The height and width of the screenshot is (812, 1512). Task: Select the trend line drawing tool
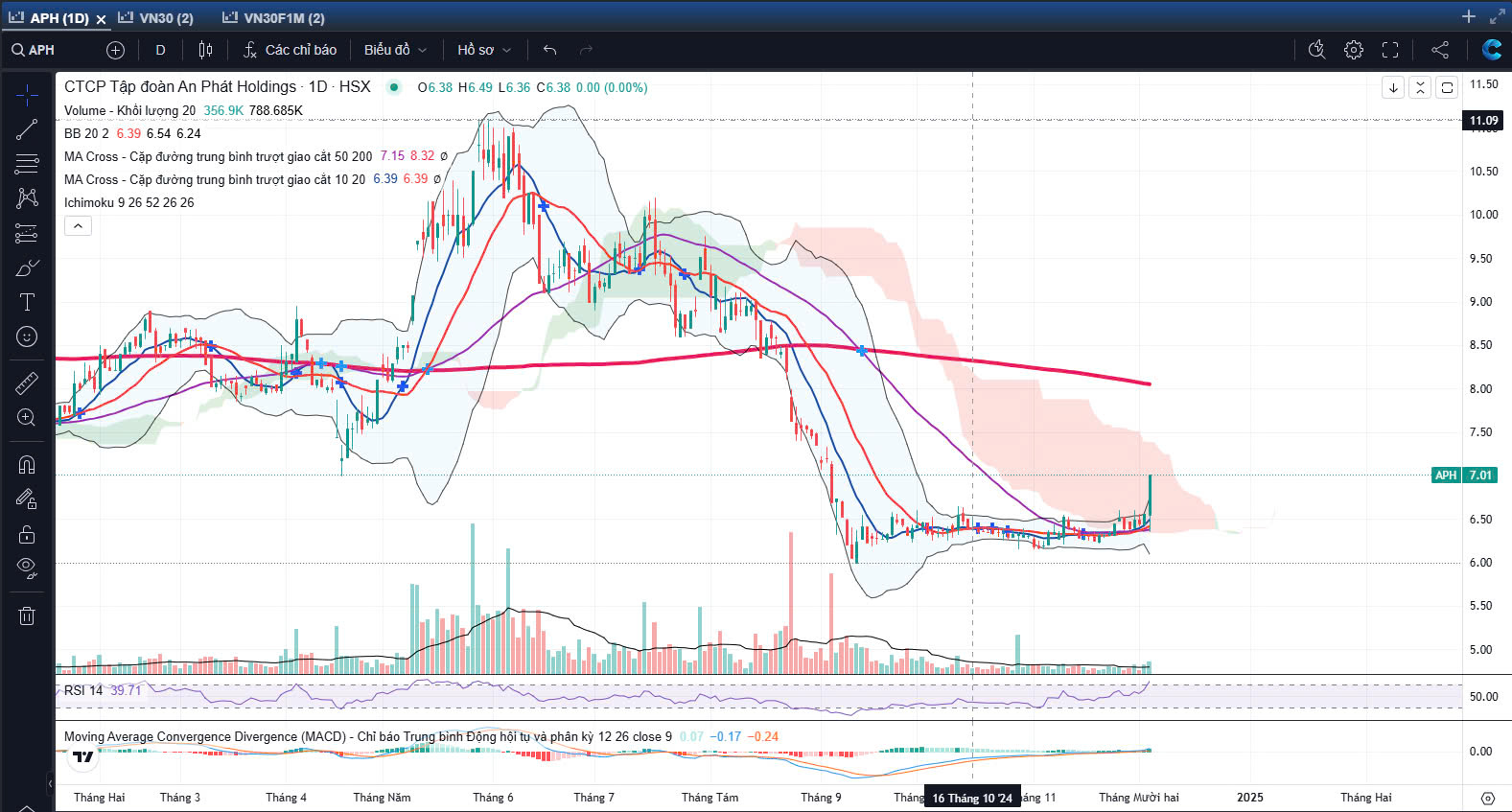pos(27,129)
